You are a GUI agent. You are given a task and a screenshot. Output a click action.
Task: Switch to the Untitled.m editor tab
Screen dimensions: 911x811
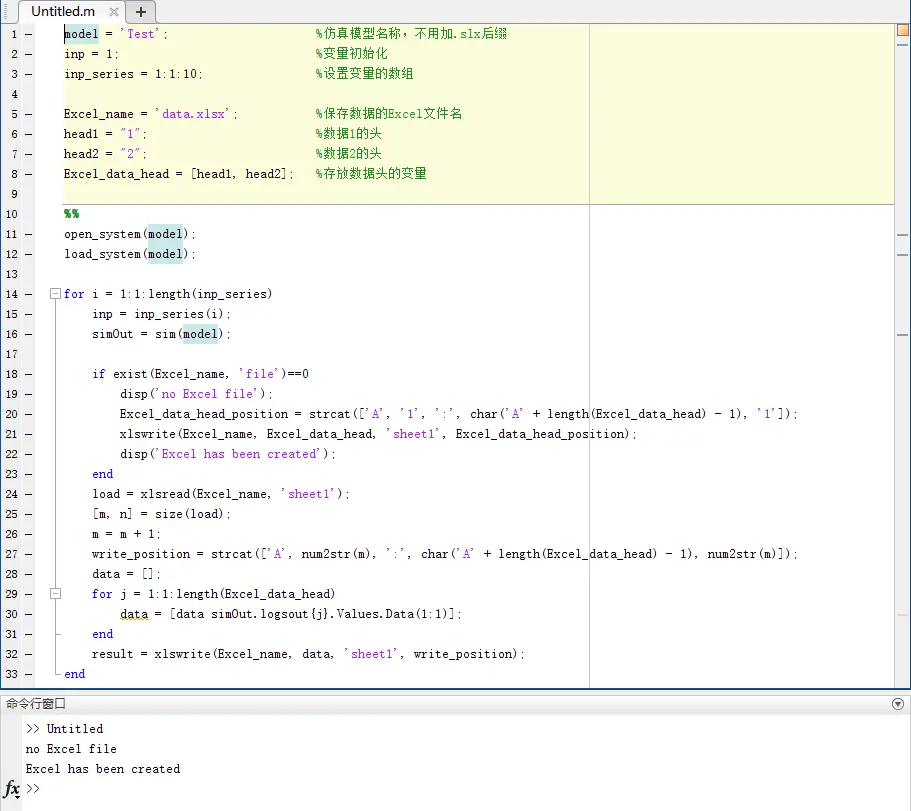tap(63, 11)
